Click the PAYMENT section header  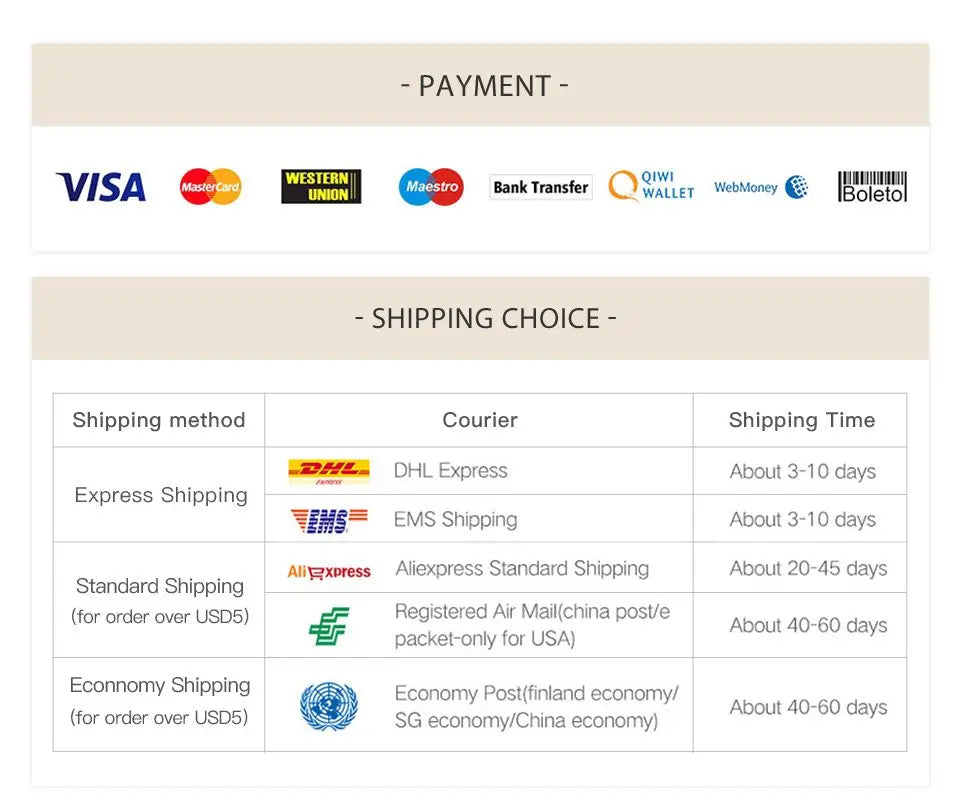tap(484, 86)
